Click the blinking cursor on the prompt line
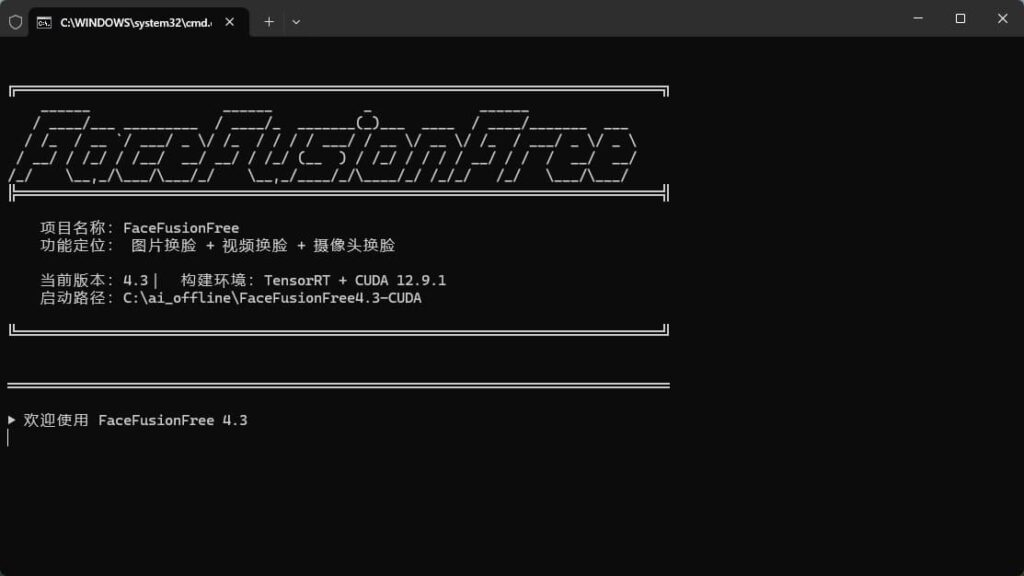This screenshot has width=1024, height=576. coord(8,438)
